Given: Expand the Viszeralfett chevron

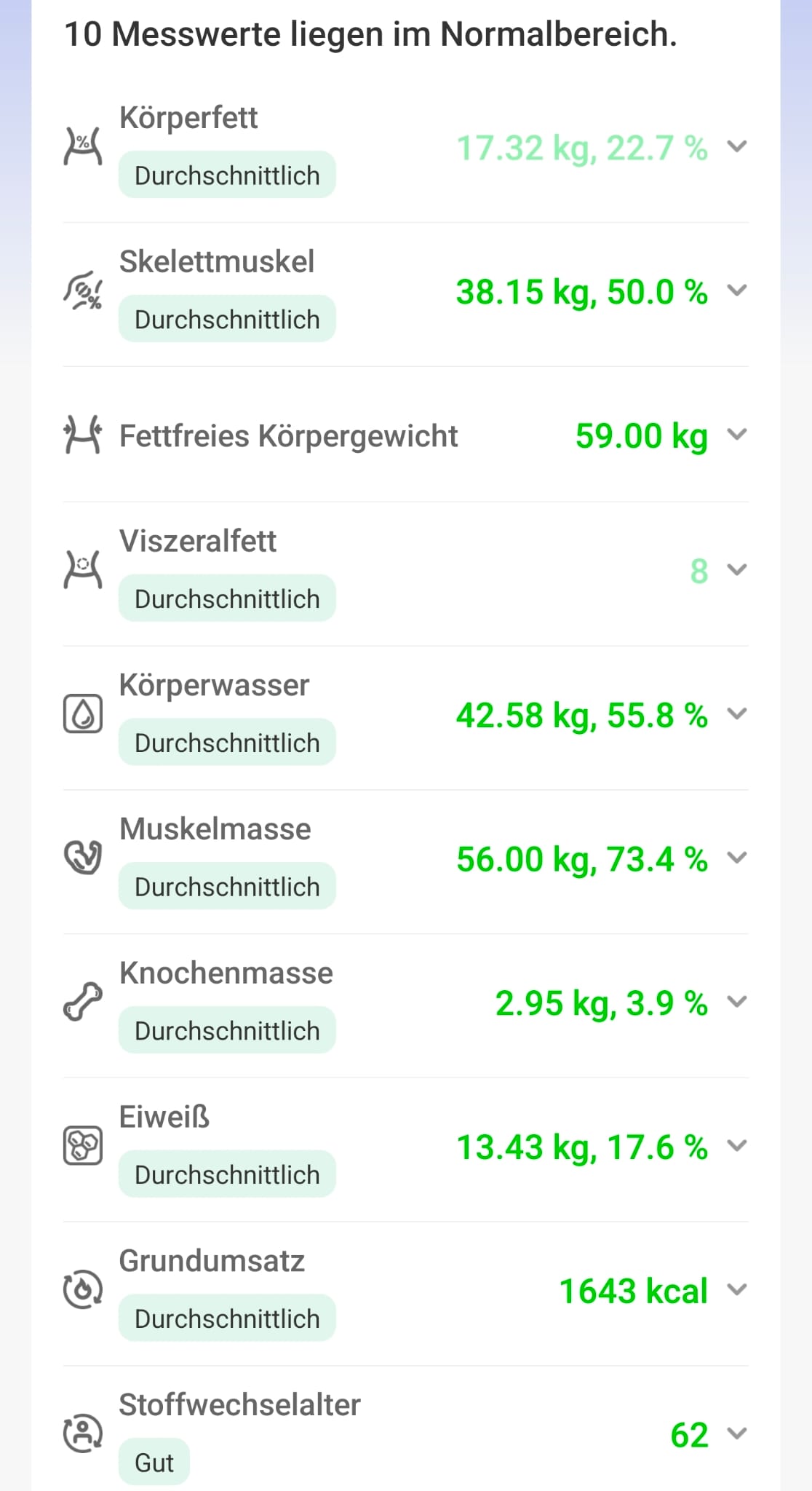Looking at the screenshot, I should (737, 569).
